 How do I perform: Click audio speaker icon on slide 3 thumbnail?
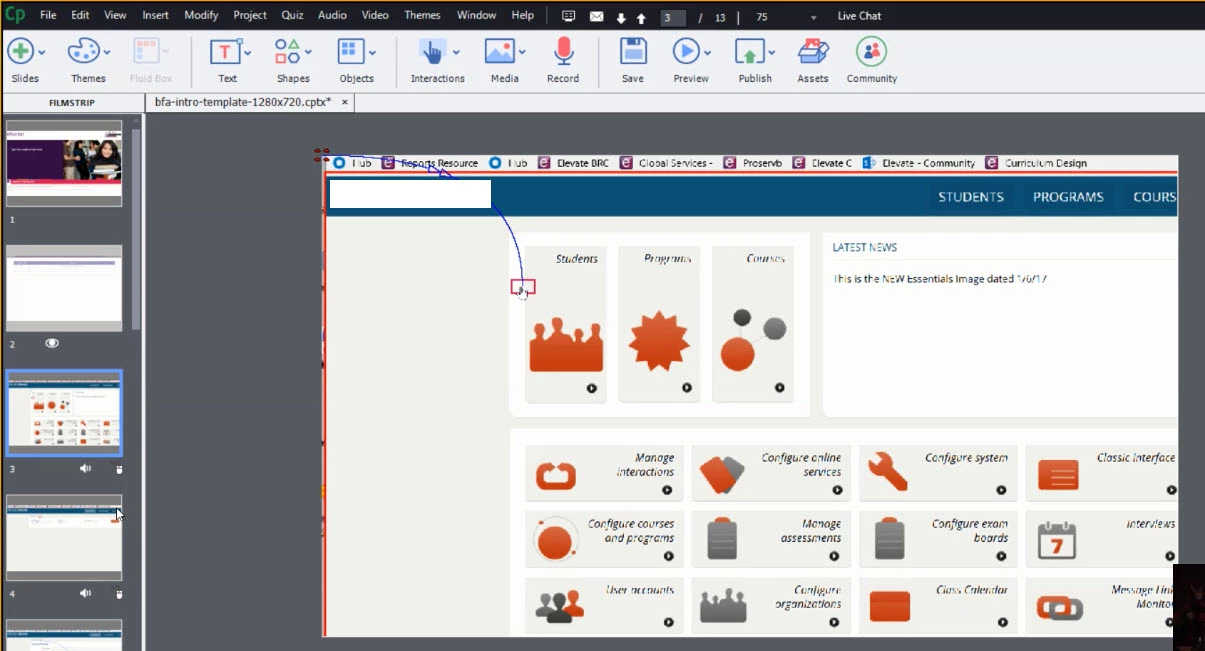[x=86, y=468]
